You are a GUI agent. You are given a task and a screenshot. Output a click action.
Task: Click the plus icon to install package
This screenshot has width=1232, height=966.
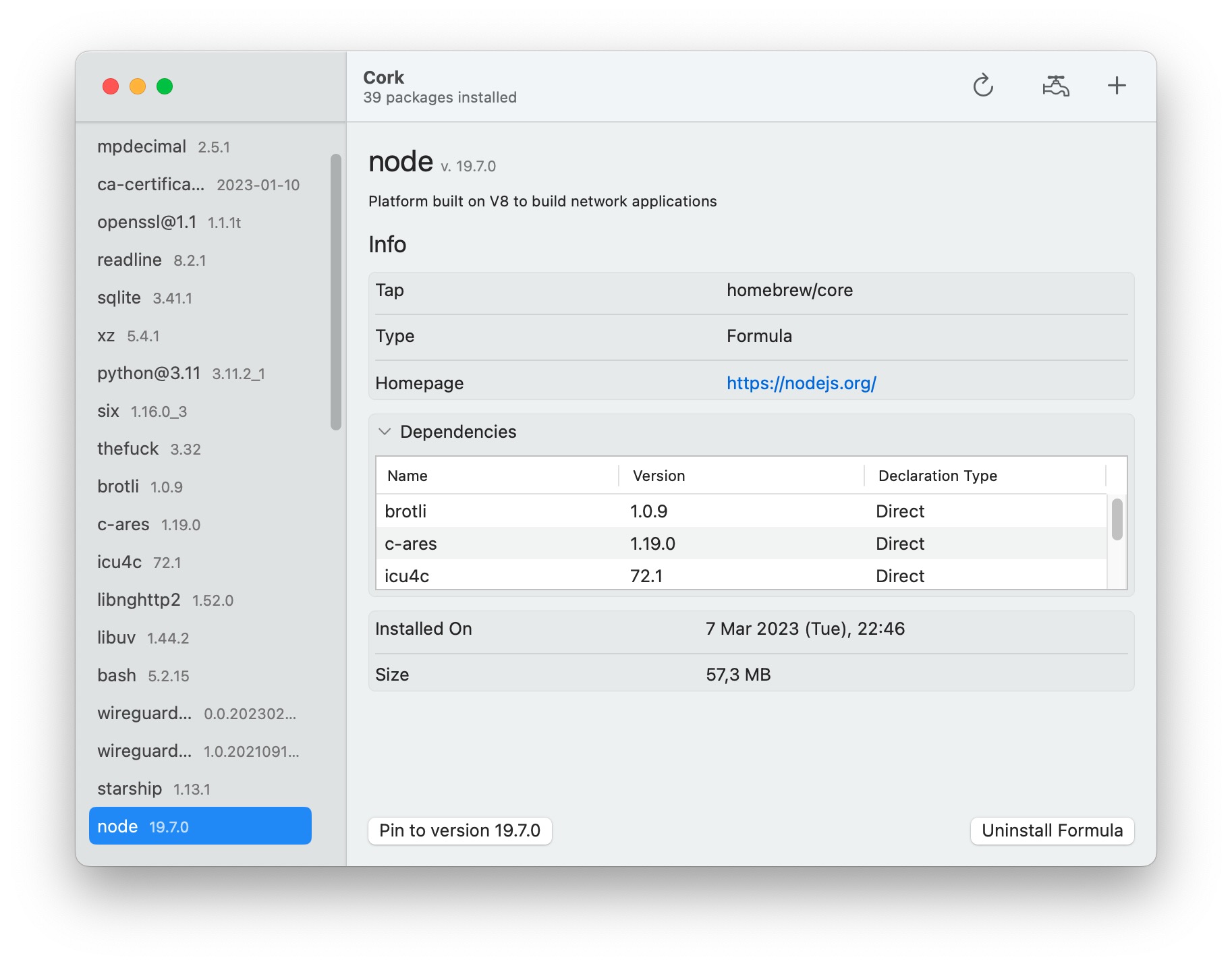click(x=1117, y=86)
